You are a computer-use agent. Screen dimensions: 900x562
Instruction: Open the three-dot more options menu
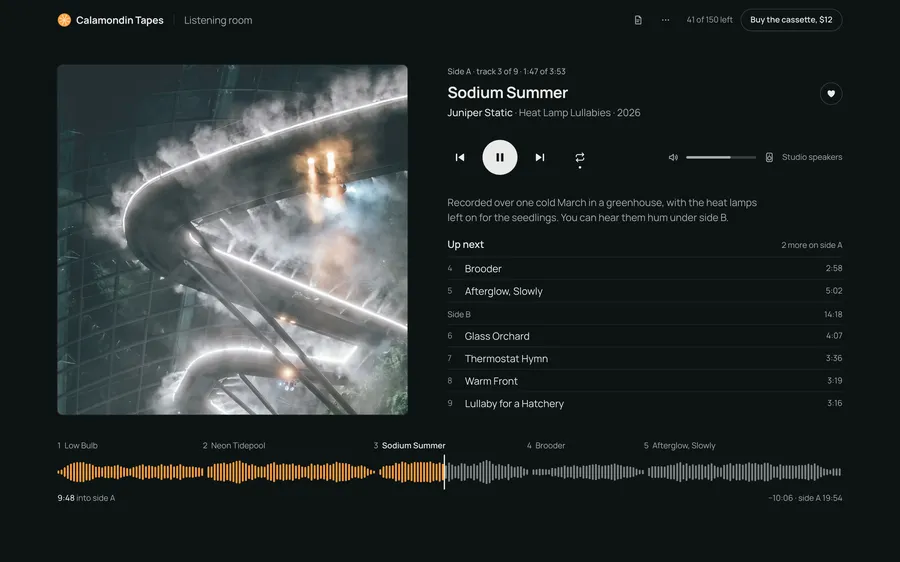tap(665, 20)
